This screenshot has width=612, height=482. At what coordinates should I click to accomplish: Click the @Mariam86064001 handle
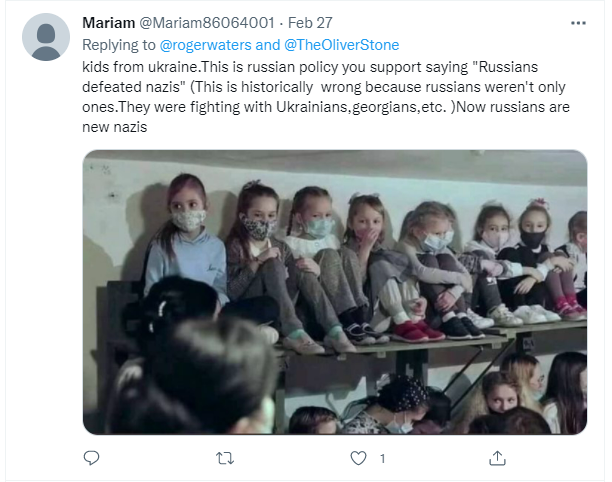point(207,23)
